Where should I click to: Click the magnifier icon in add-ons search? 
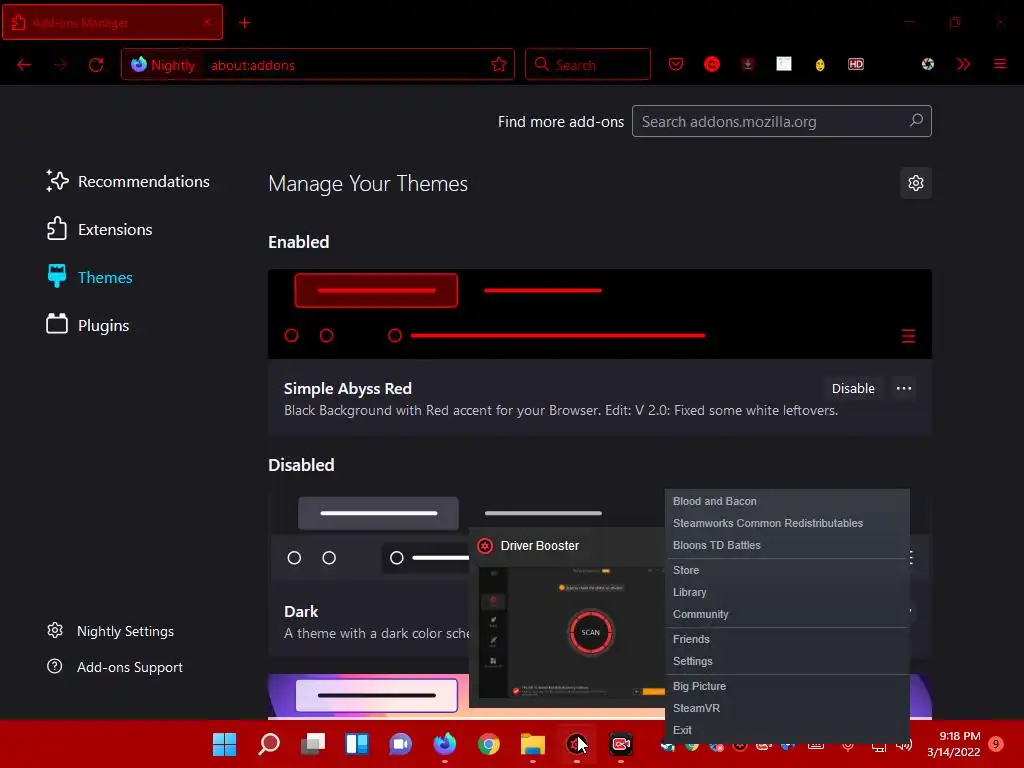point(916,120)
